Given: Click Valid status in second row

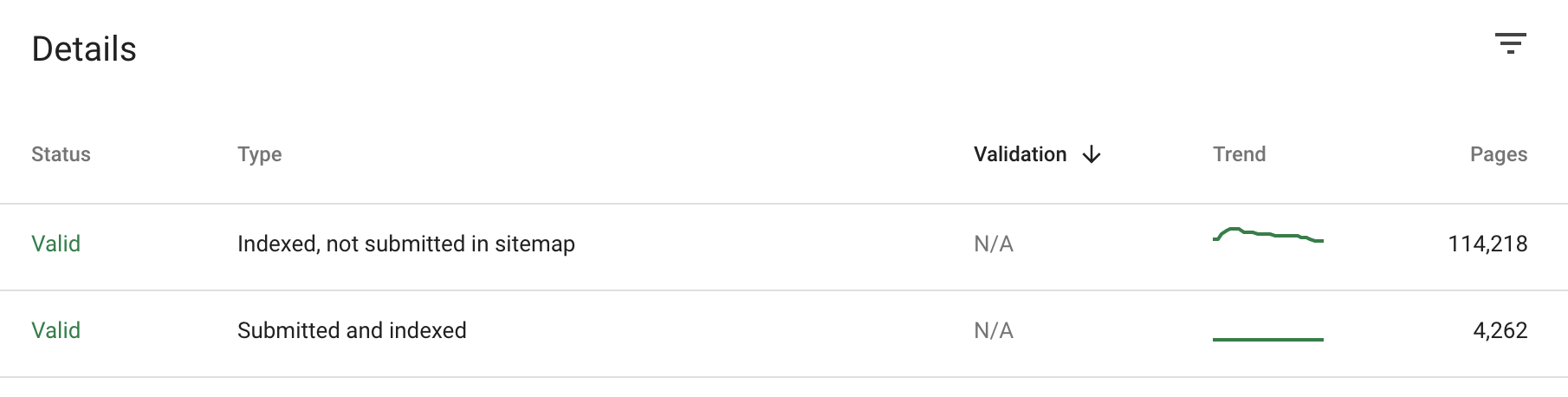Looking at the screenshot, I should point(55,331).
